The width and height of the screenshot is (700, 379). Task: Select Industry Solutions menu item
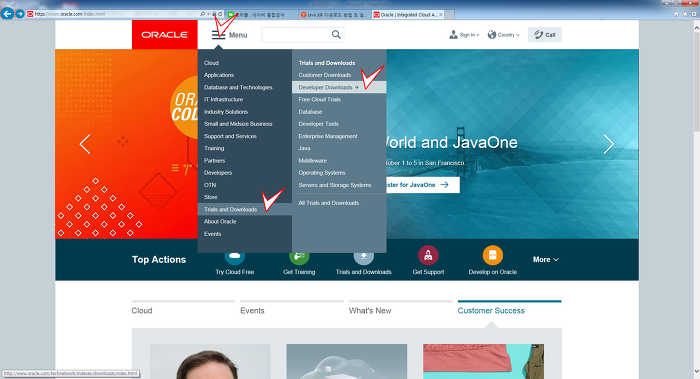tap(226, 112)
